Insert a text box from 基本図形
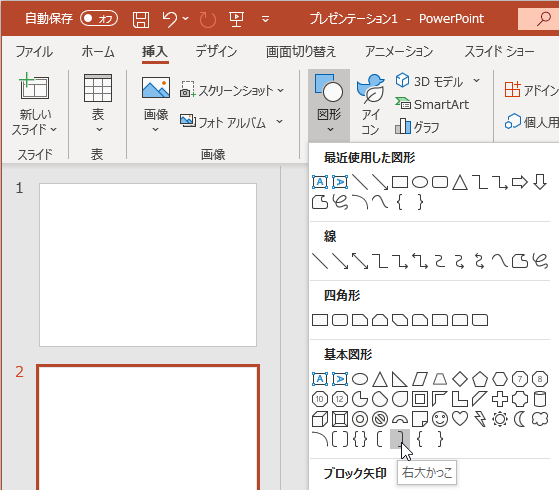The height and width of the screenshot is (490, 559). pos(320,379)
